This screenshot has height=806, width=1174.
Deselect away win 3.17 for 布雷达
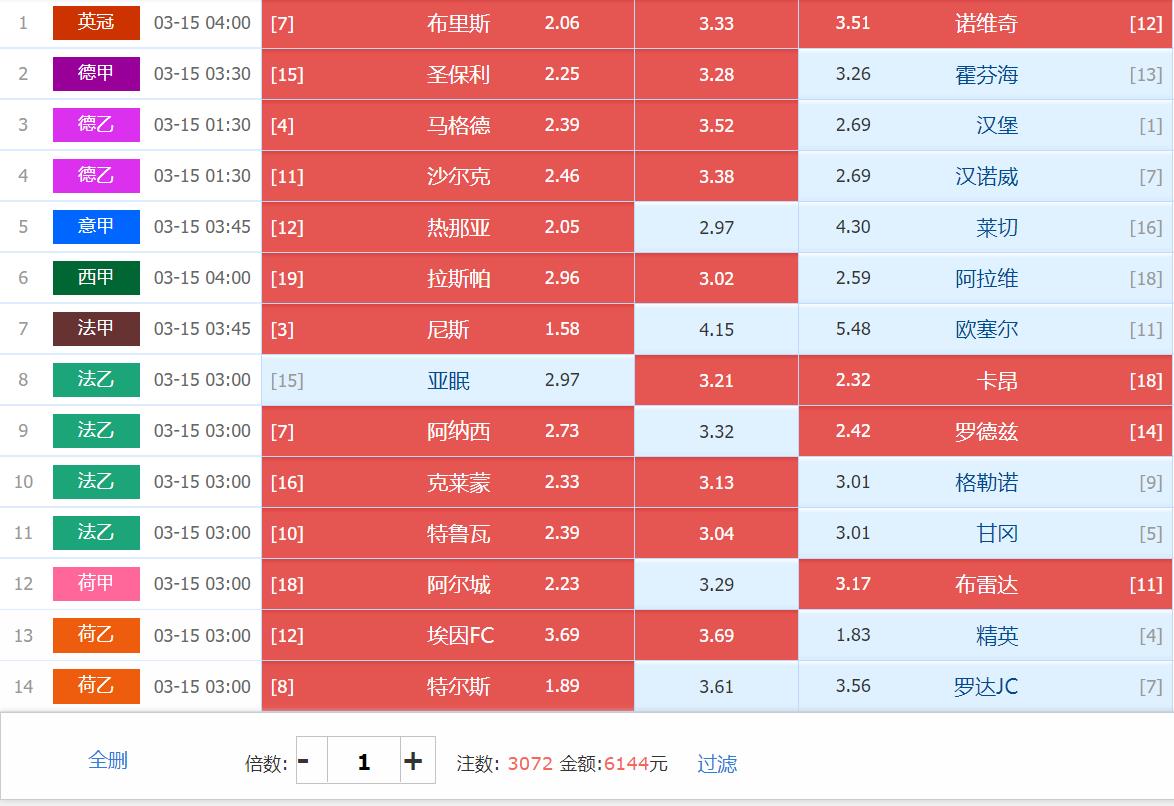pos(986,584)
